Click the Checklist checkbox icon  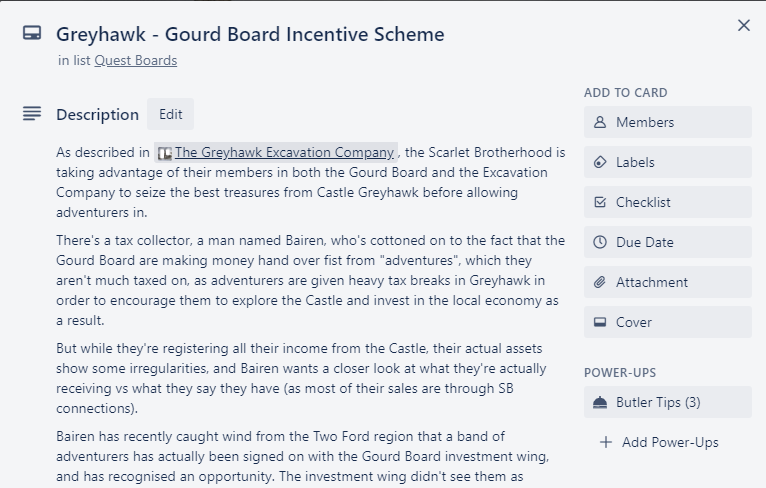pos(599,202)
